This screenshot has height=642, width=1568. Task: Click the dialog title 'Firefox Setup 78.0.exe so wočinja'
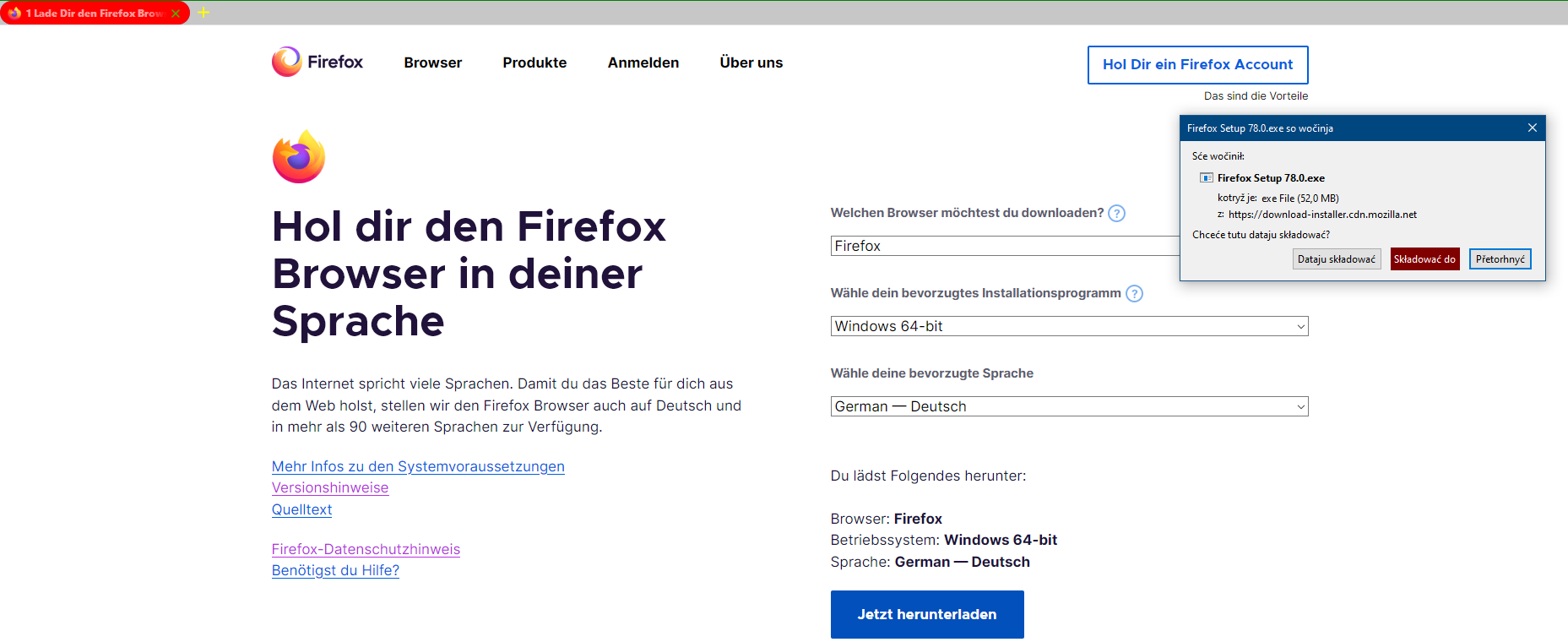pyautogui.click(x=1260, y=128)
